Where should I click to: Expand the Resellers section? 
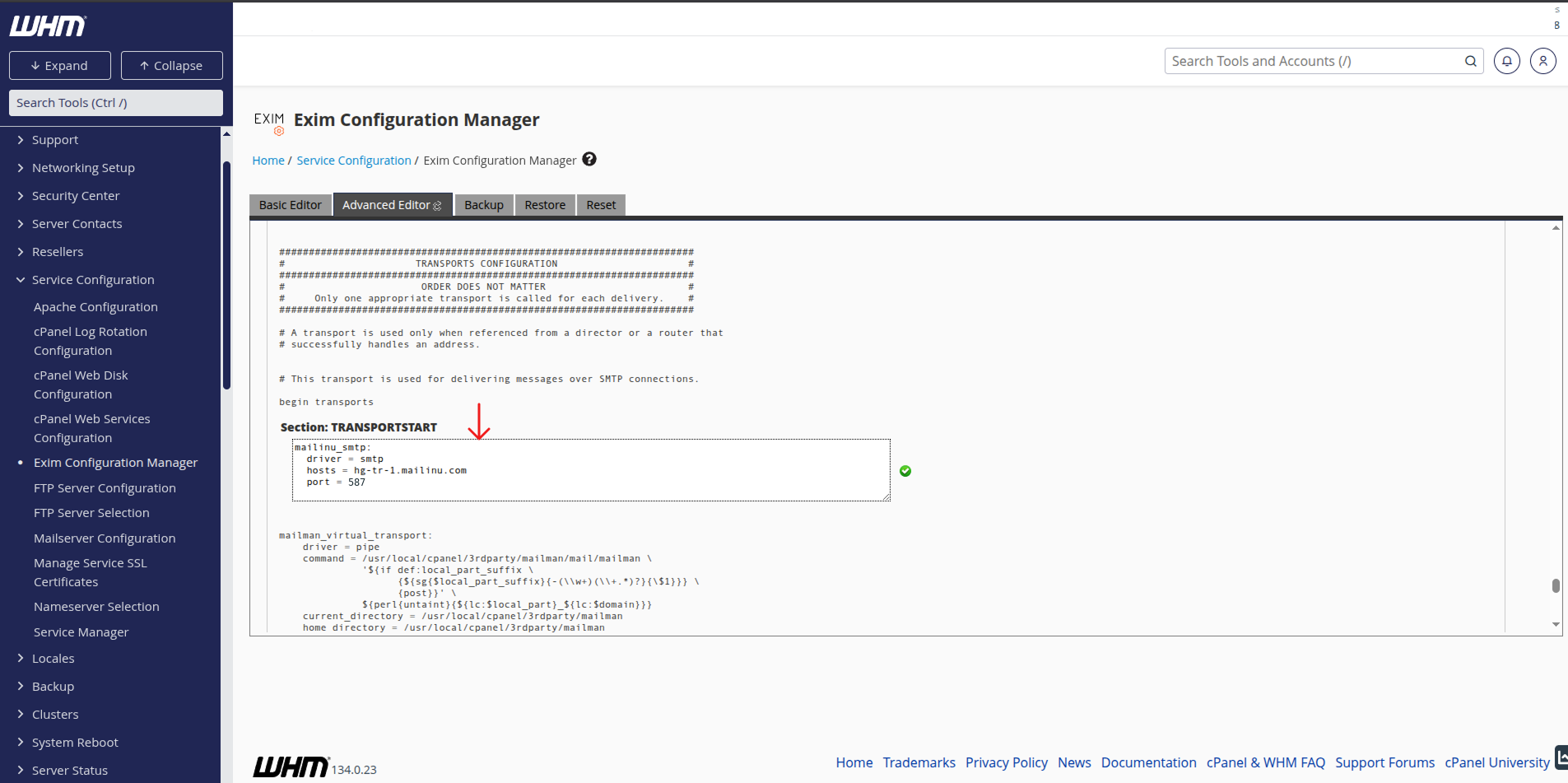[x=58, y=252]
